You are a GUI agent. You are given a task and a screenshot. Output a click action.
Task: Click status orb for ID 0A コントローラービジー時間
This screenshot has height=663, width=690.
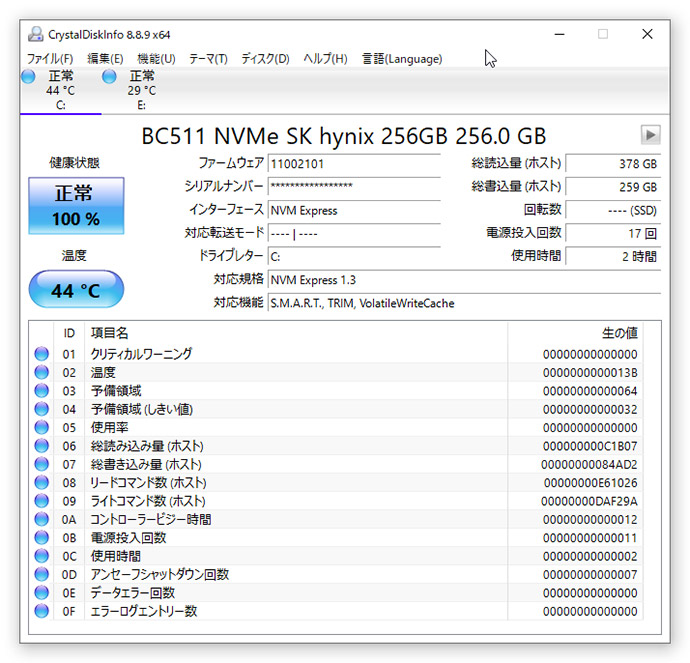point(42,519)
